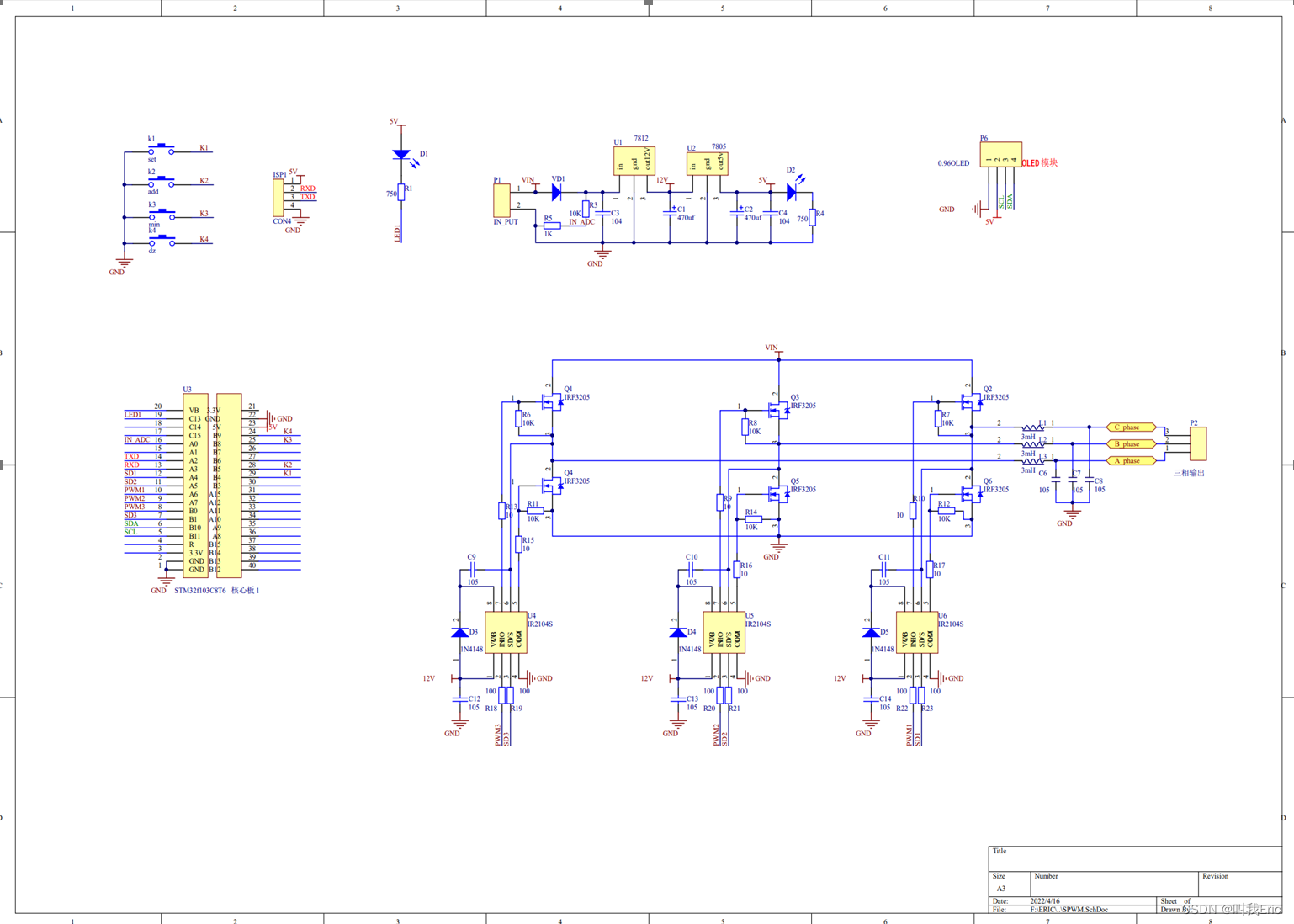
Task: Select filter capacitor C8 105
Action: 1090,478
